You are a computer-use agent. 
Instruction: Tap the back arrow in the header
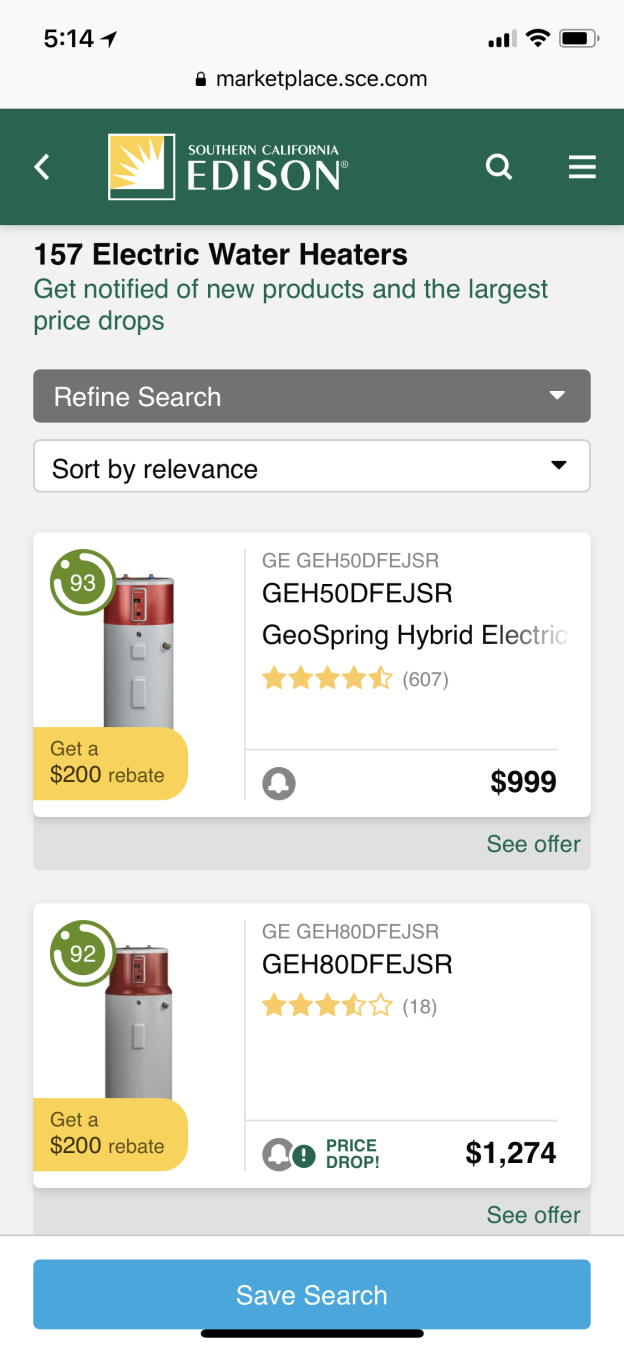[x=41, y=167]
